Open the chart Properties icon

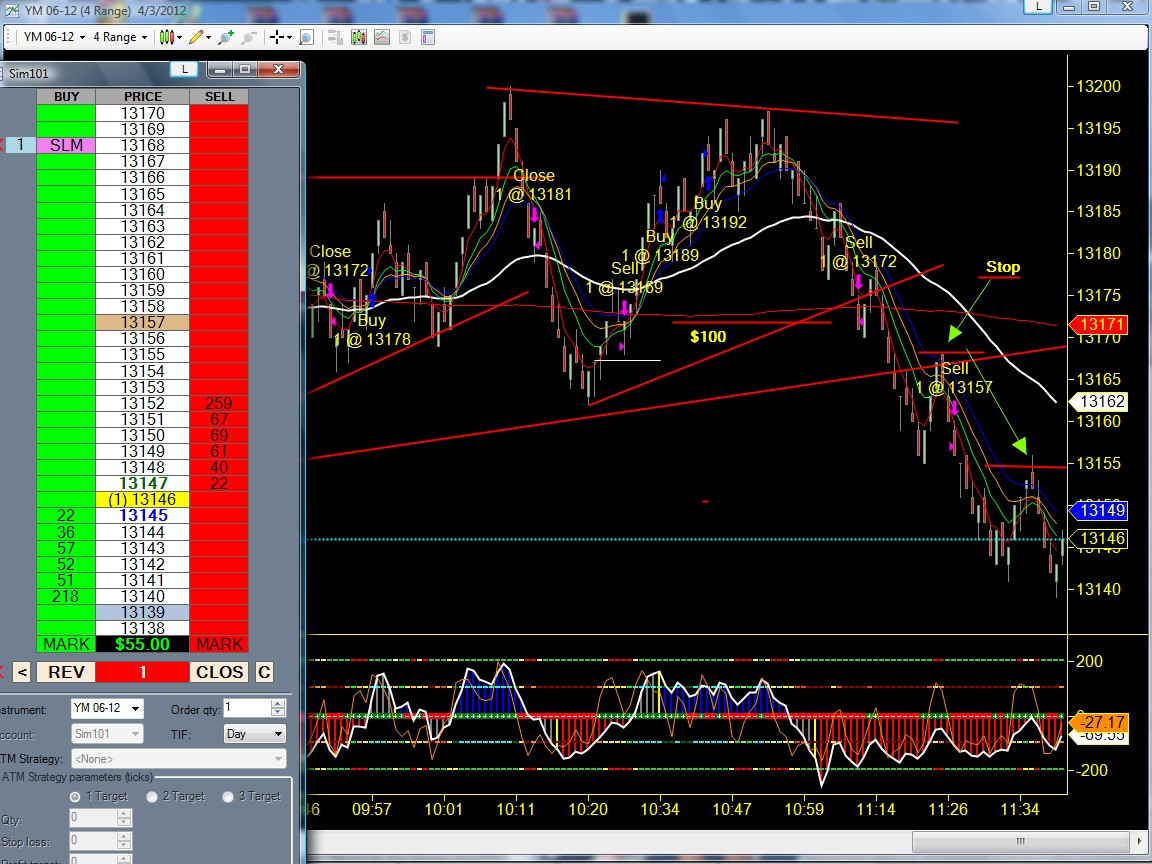[x=428, y=37]
